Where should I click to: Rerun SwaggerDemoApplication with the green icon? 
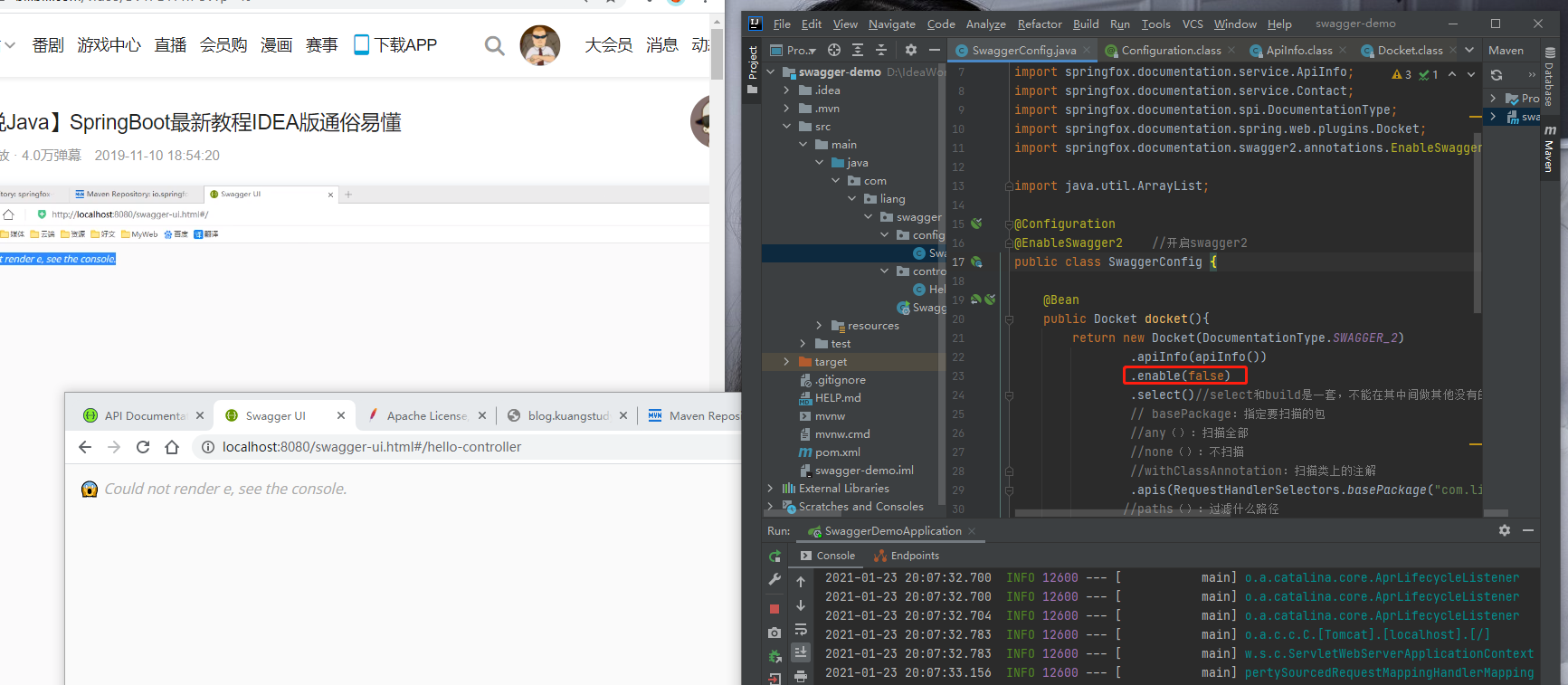[x=774, y=557]
